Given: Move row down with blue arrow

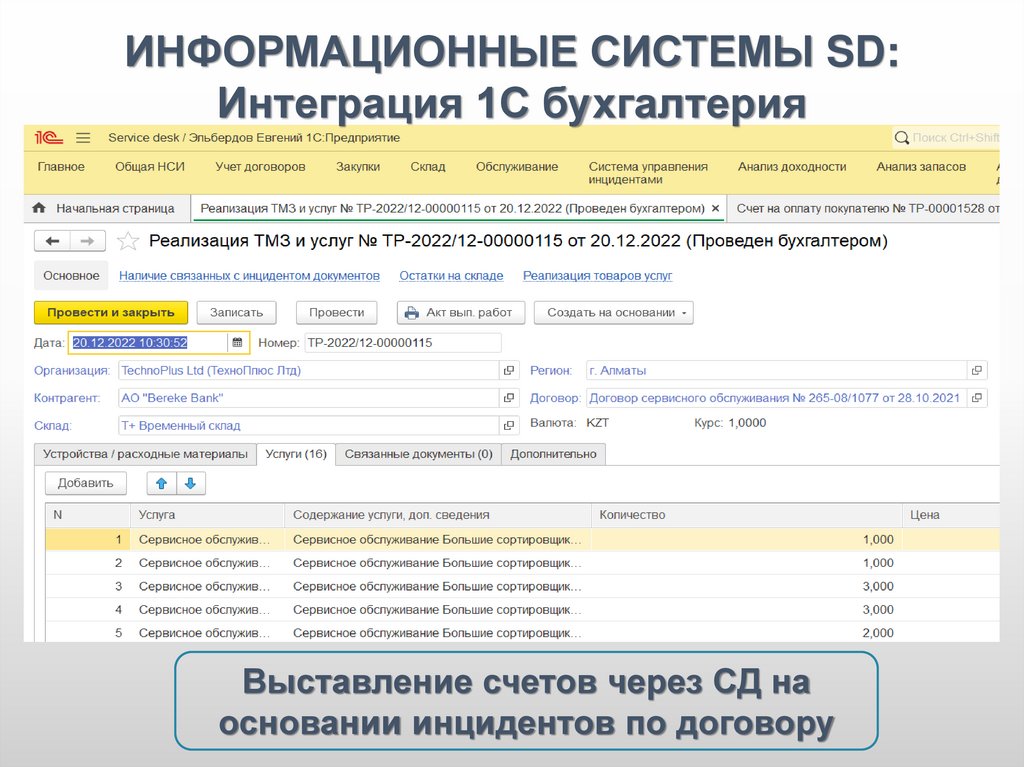Looking at the screenshot, I should coord(191,483).
